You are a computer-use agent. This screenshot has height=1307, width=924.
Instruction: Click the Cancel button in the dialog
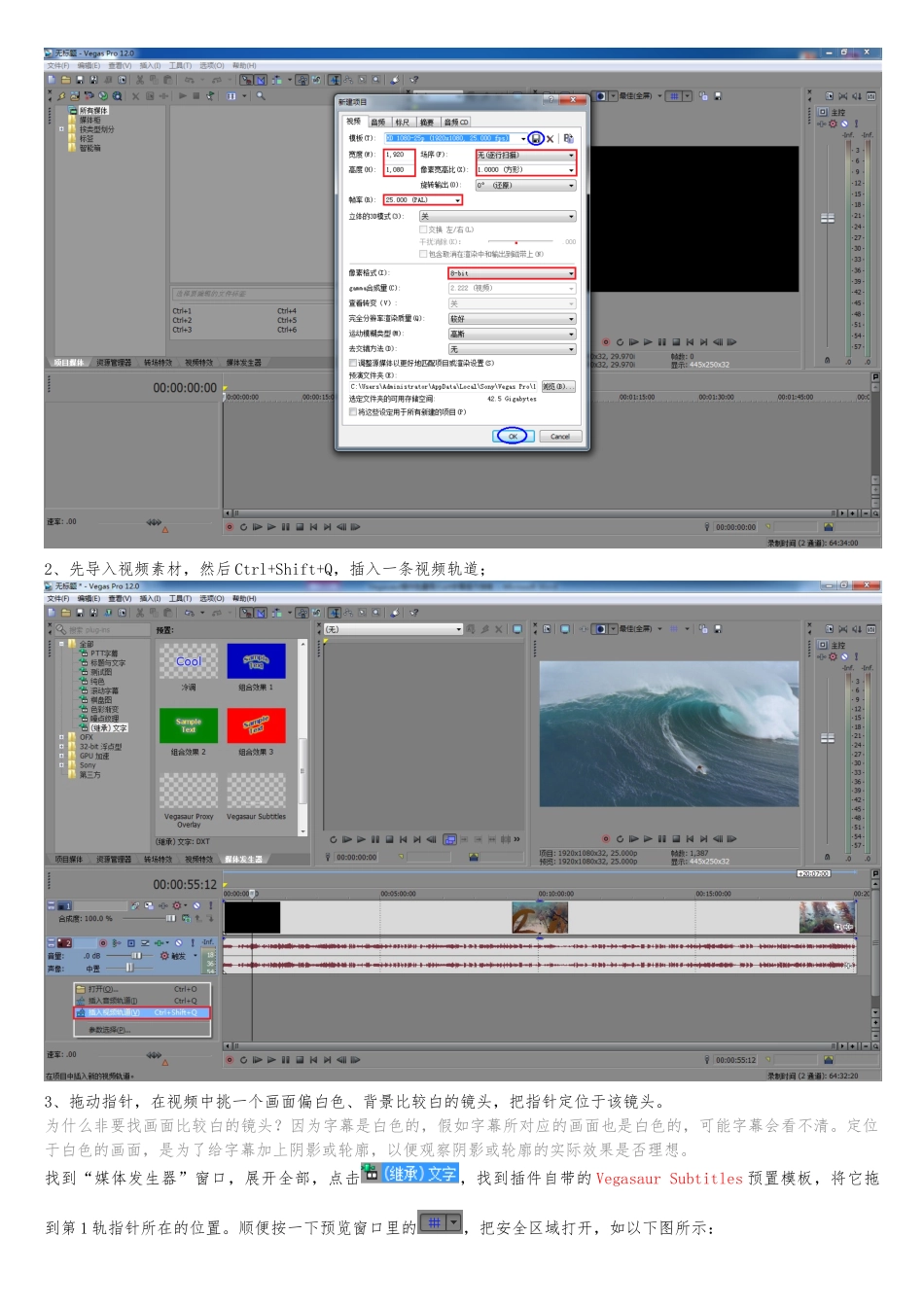pos(560,437)
